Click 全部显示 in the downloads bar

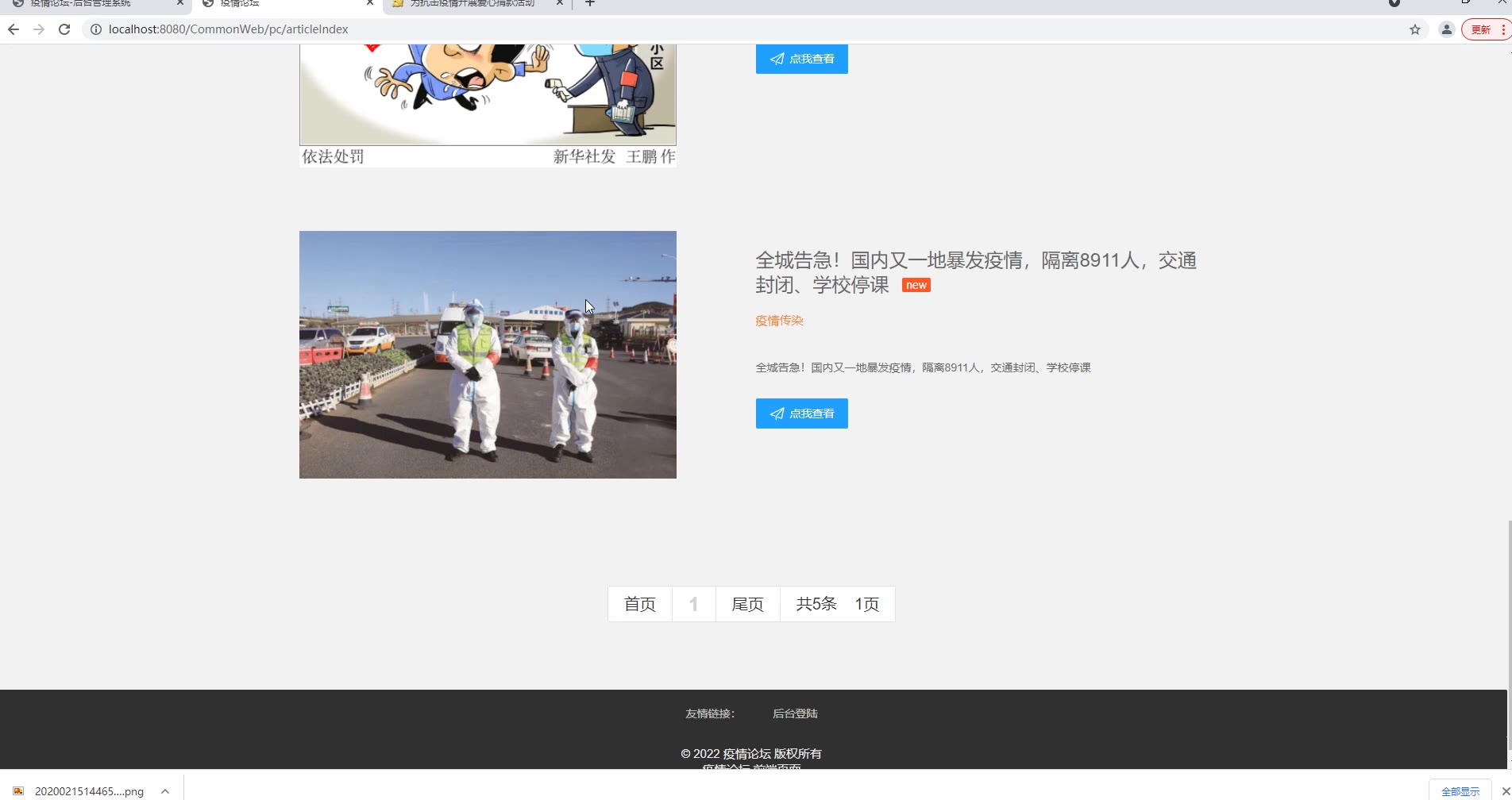tap(1460, 791)
